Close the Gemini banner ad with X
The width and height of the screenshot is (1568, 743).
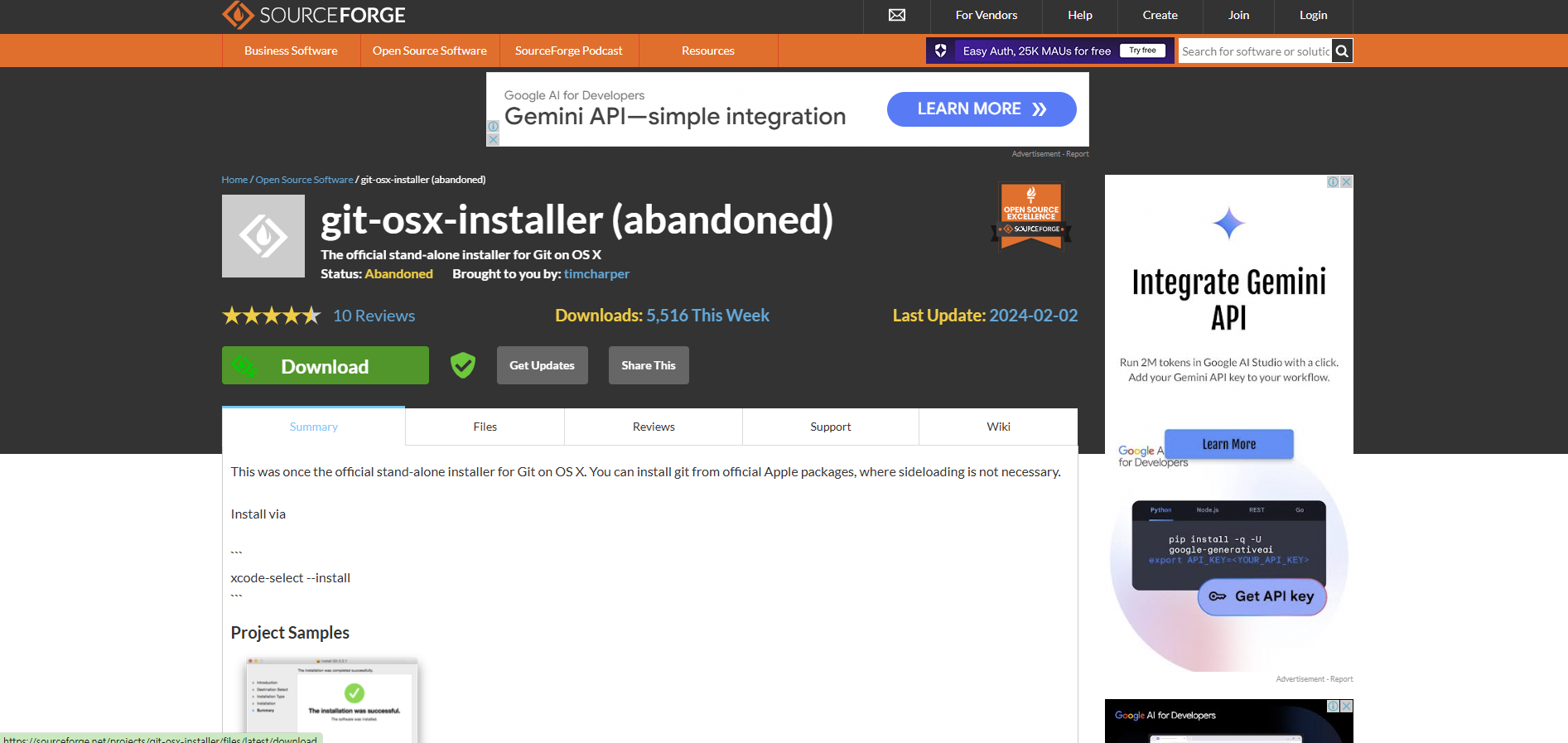493,140
